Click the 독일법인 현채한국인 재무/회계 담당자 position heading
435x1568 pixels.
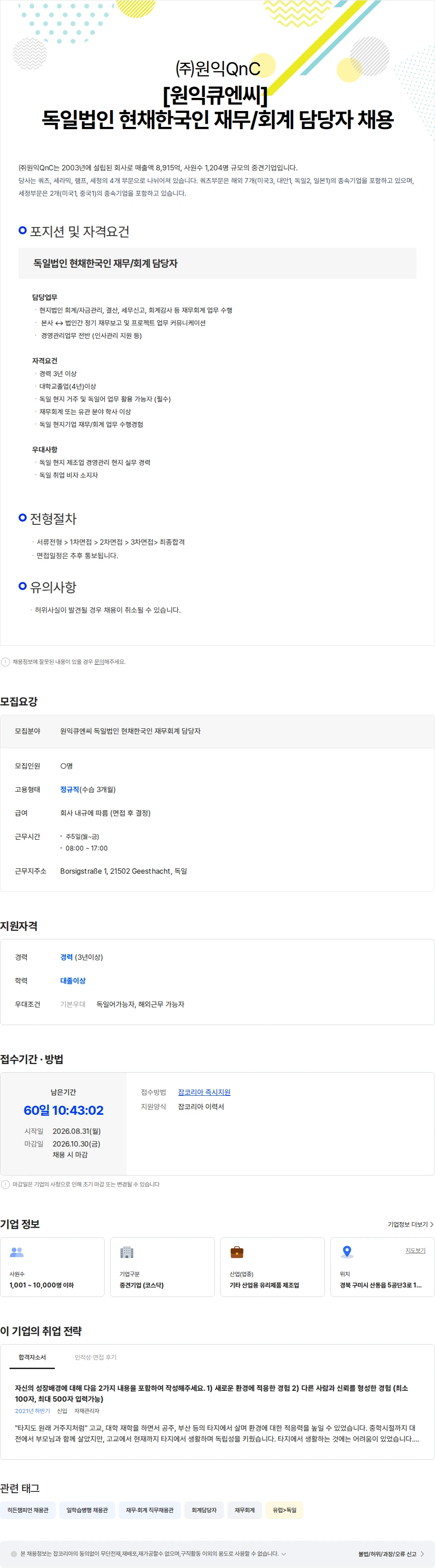(x=105, y=264)
